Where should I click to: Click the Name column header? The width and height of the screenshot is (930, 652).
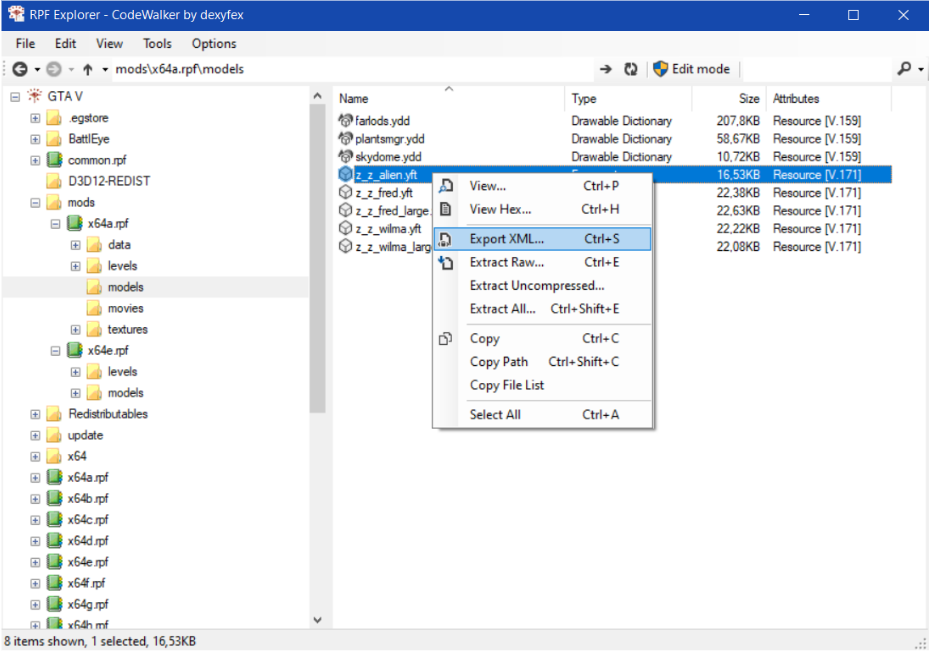[x=354, y=99]
